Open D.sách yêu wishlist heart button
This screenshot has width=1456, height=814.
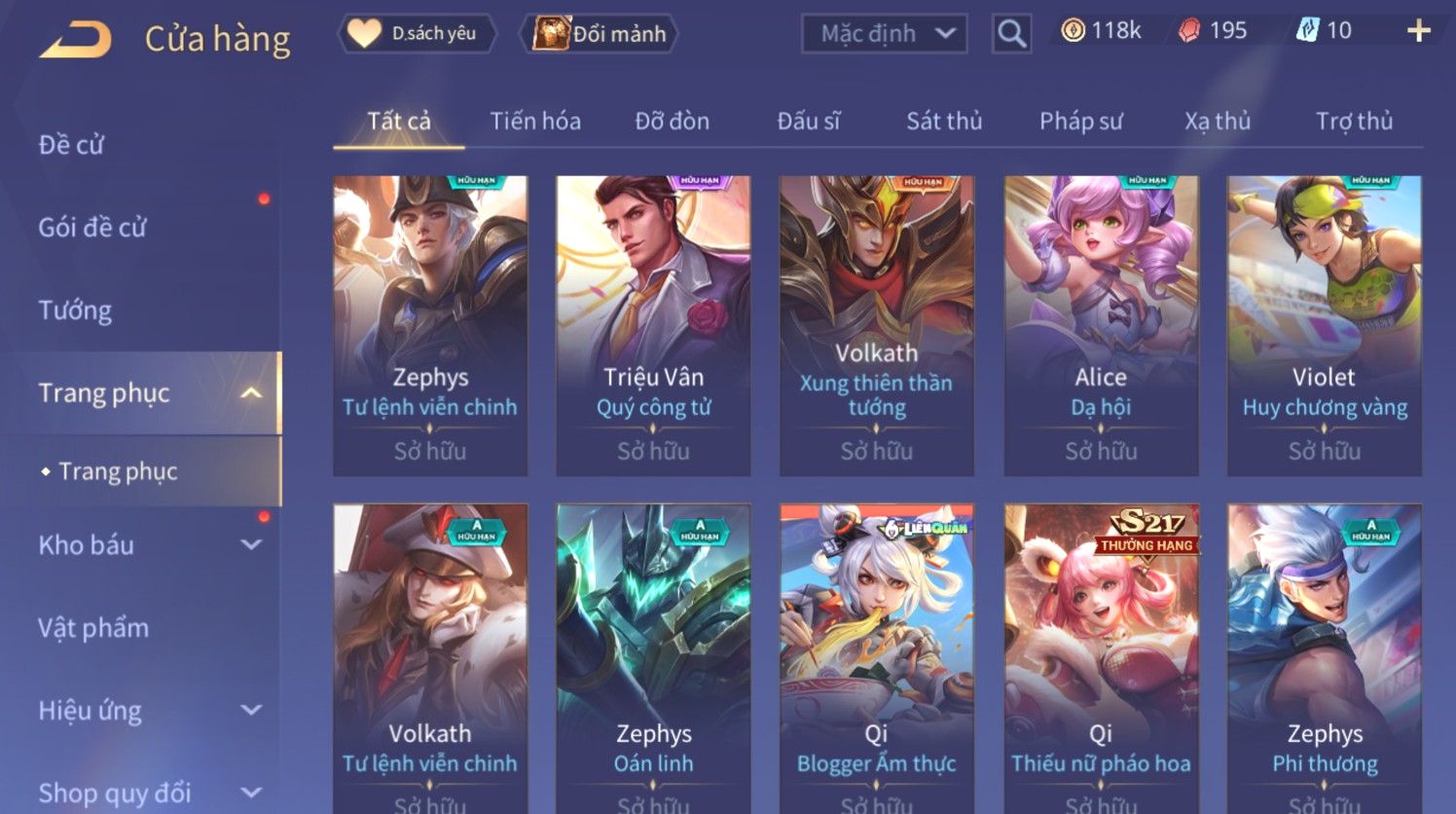[x=417, y=34]
